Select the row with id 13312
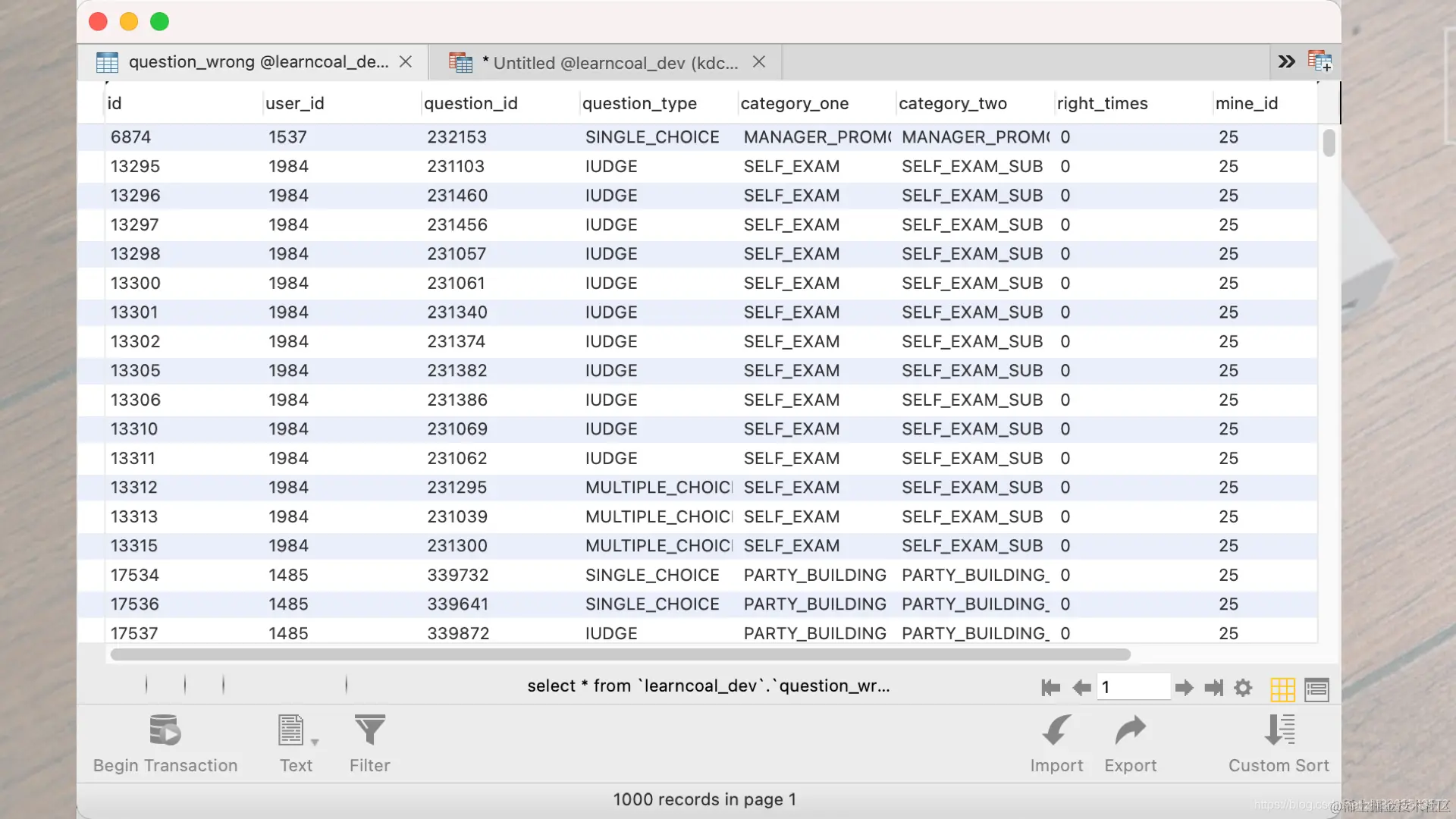The image size is (1456, 819). [x=135, y=488]
